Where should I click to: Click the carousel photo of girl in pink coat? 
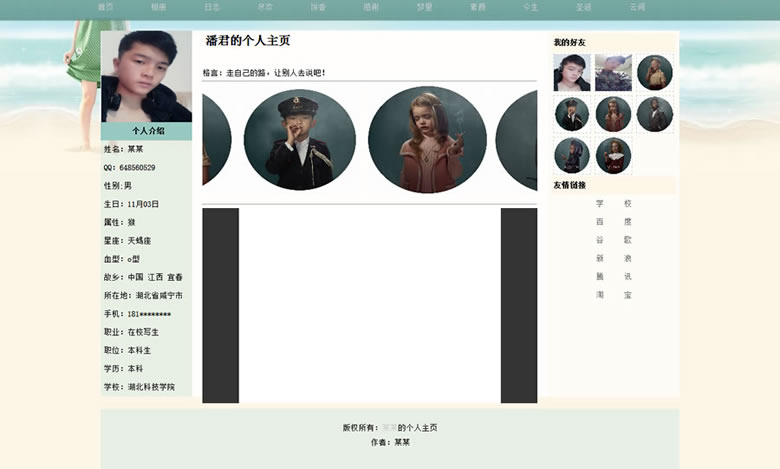[x=427, y=140]
